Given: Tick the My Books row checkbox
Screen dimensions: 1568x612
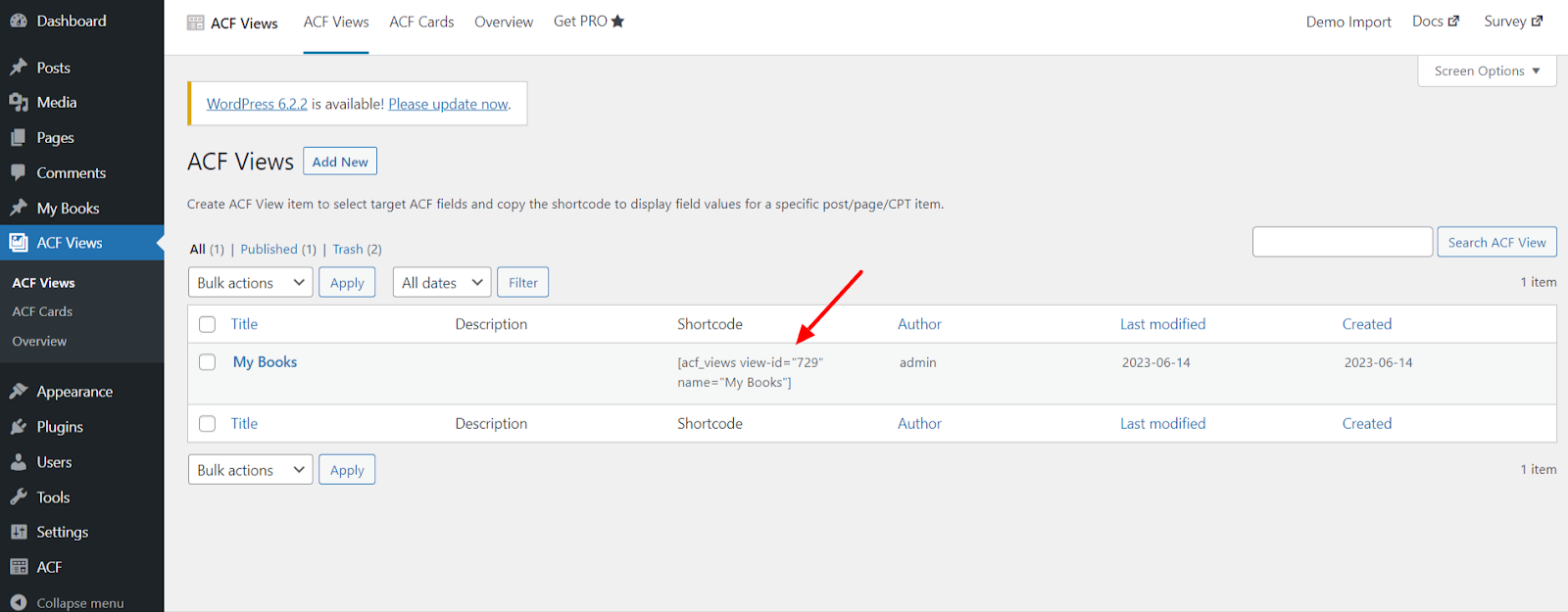Looking at the screenshot, I should [x=207, y=362].
